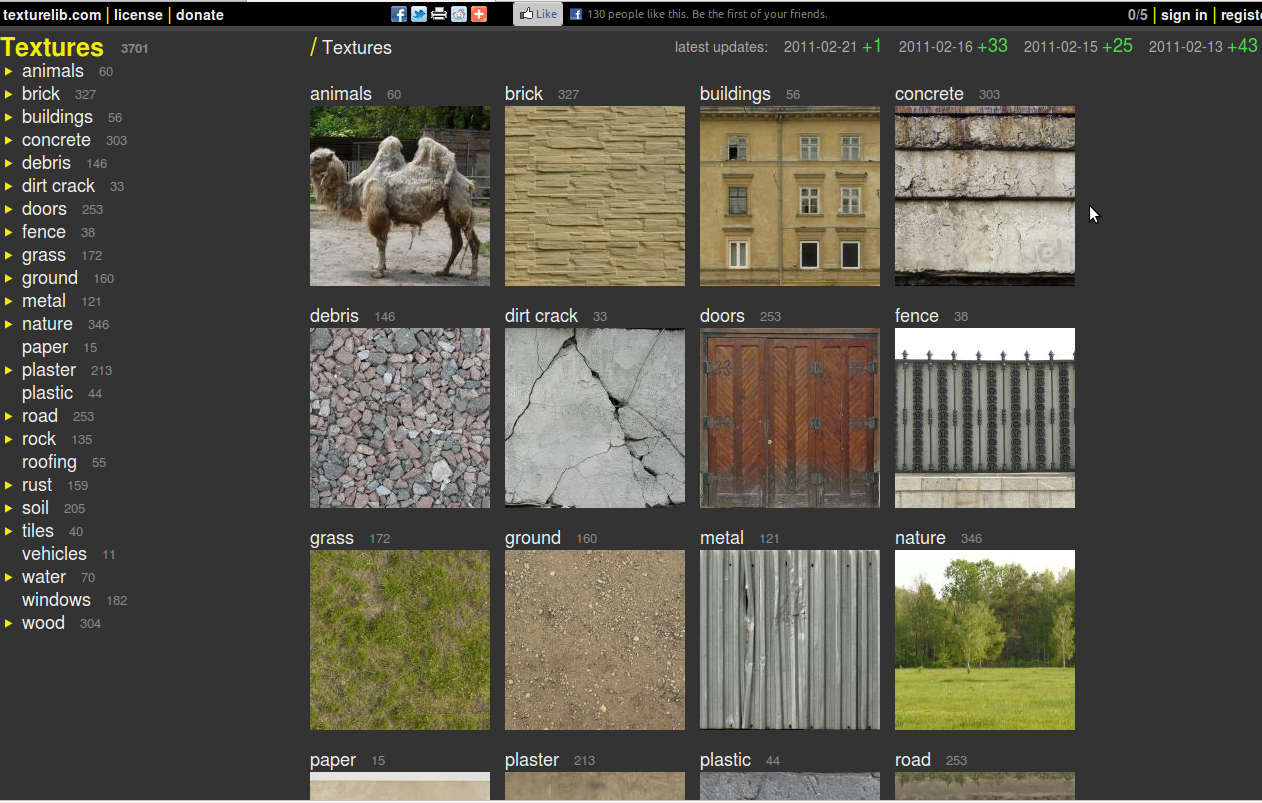The image size is (1262, 803).
Task: Open the 2011-02-13 +43 latest update
Action: click(1203, 46)
